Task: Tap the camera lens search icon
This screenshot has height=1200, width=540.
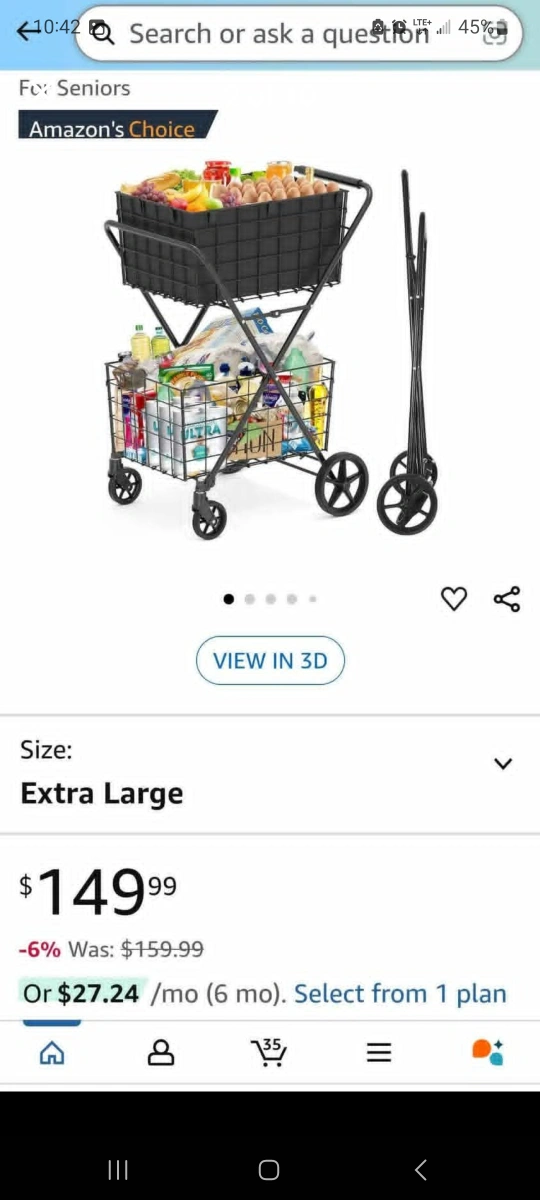Action: coord(494,34)
